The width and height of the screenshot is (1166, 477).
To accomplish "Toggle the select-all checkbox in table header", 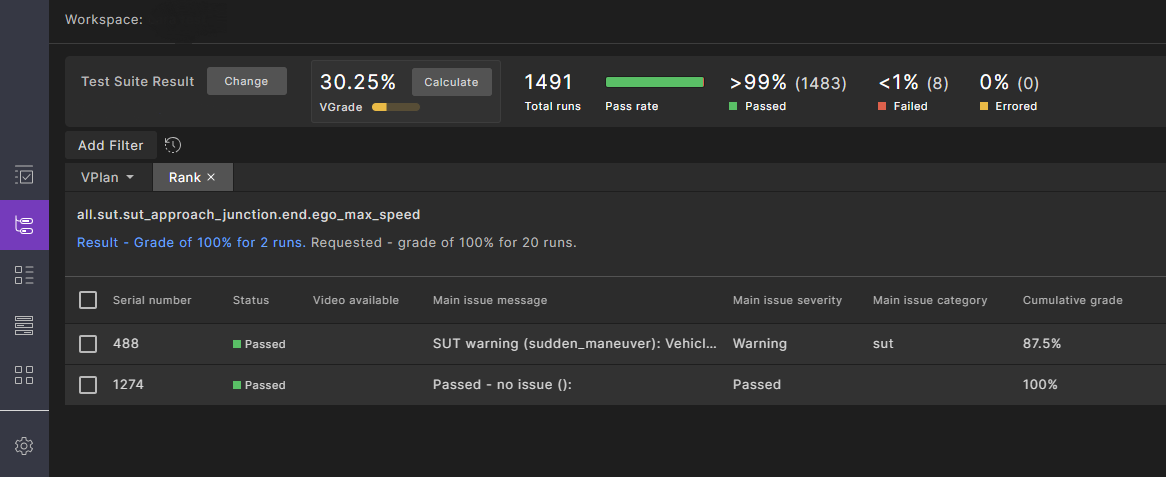I will tap(88, 300).
